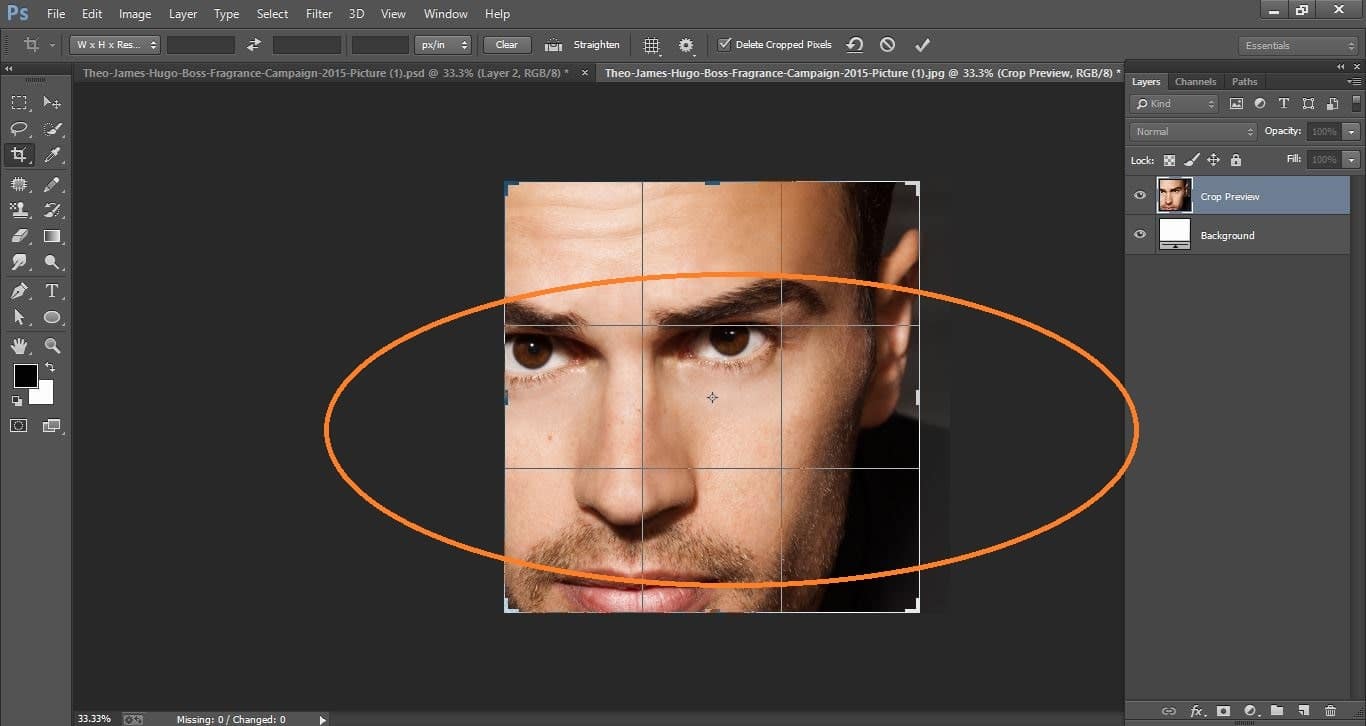Add a new layer mask
1366x726 pixels.
pyautogui.click(x=1223, y=710)
